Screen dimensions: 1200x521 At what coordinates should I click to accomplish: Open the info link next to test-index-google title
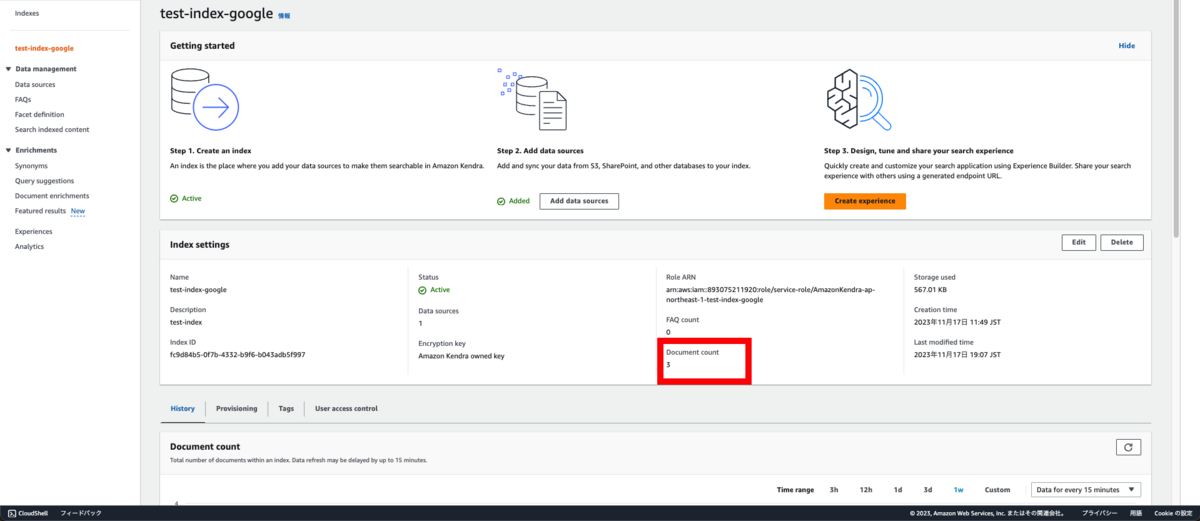pyautogui.click(x=284, y=17)
